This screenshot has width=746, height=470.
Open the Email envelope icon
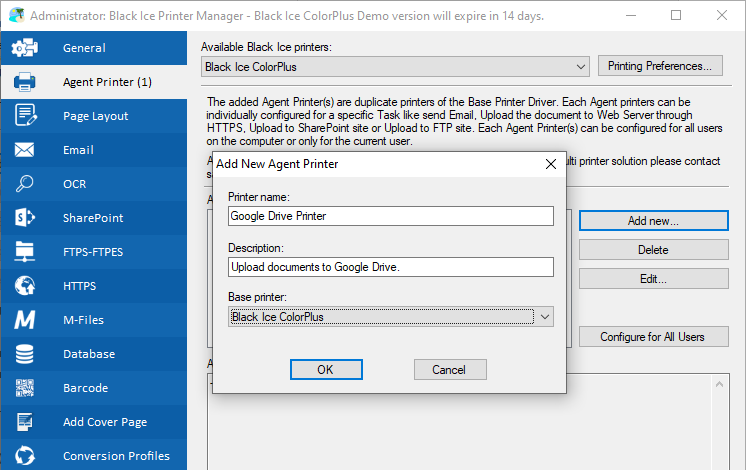coord(25,150)
